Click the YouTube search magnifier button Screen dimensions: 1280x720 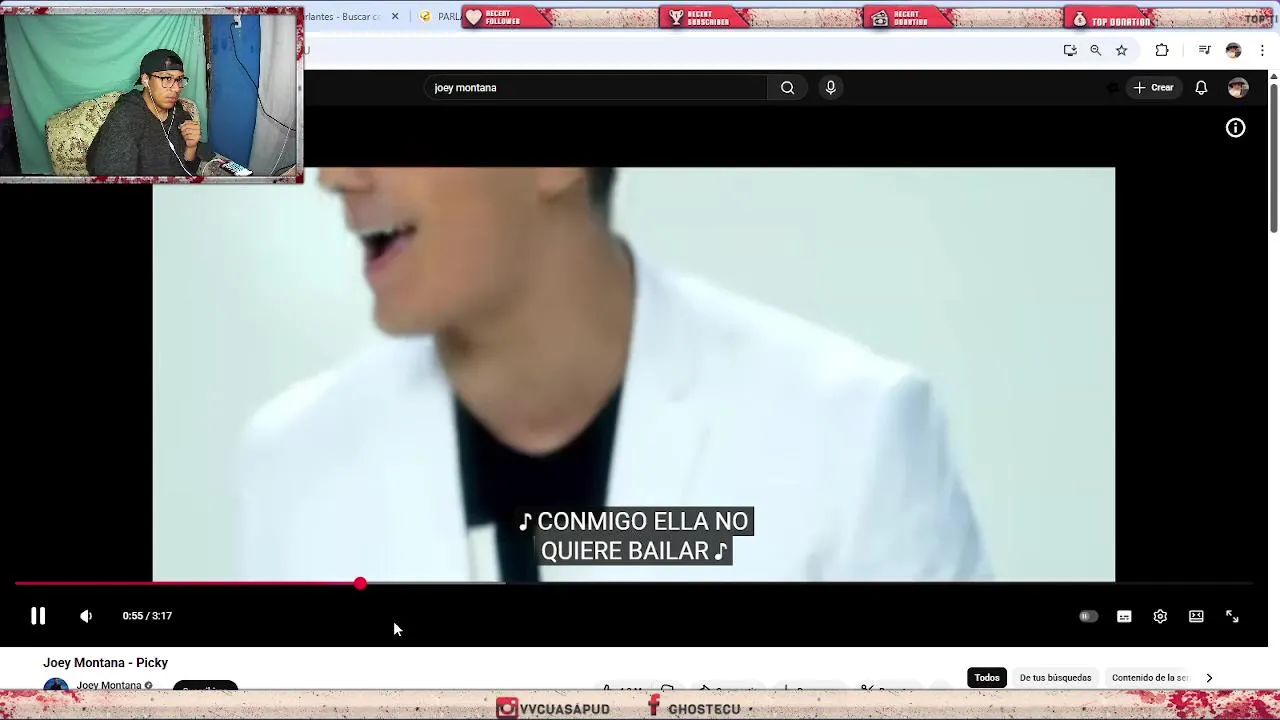click(788, 88)
